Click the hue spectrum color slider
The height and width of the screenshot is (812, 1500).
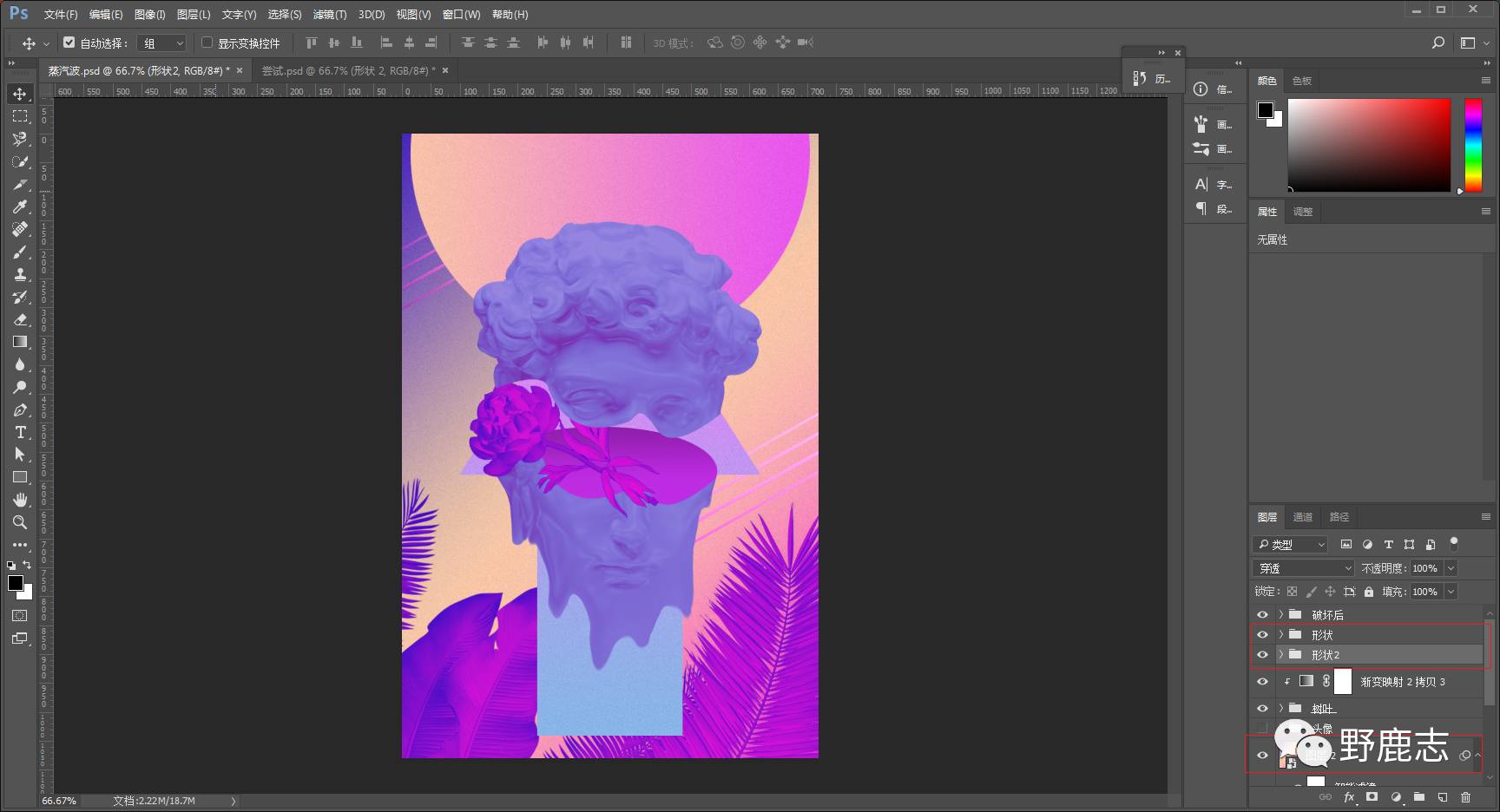[1473, 145]
